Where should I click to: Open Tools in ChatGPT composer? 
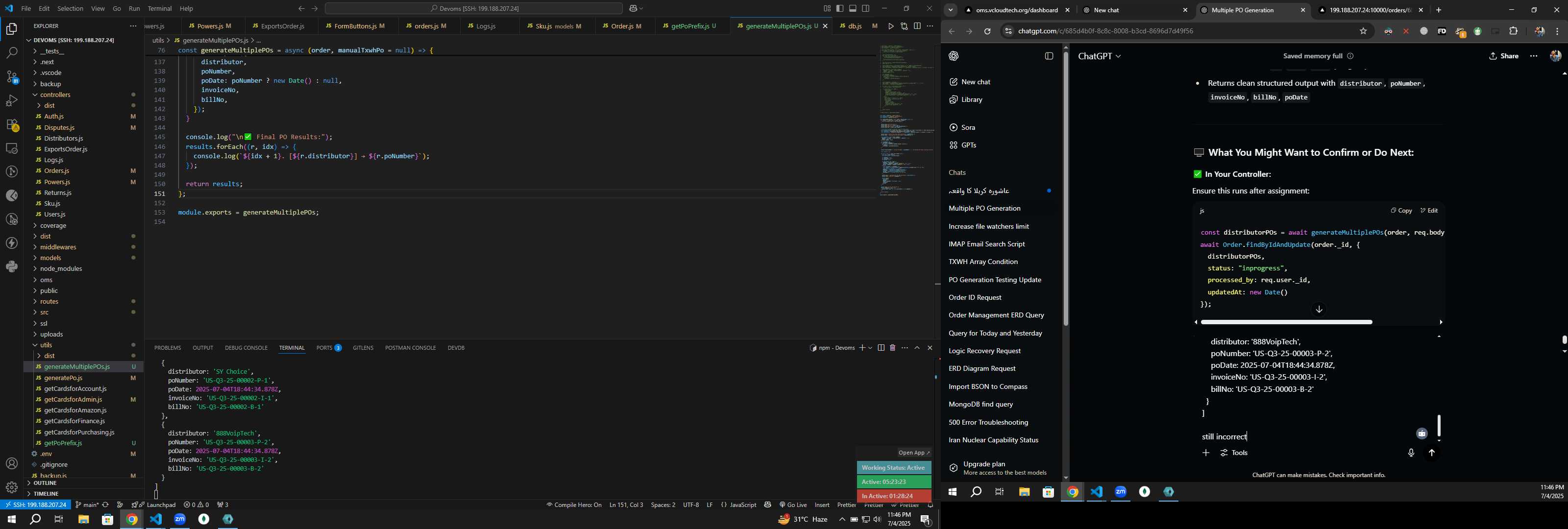[x=1234, y=453]
